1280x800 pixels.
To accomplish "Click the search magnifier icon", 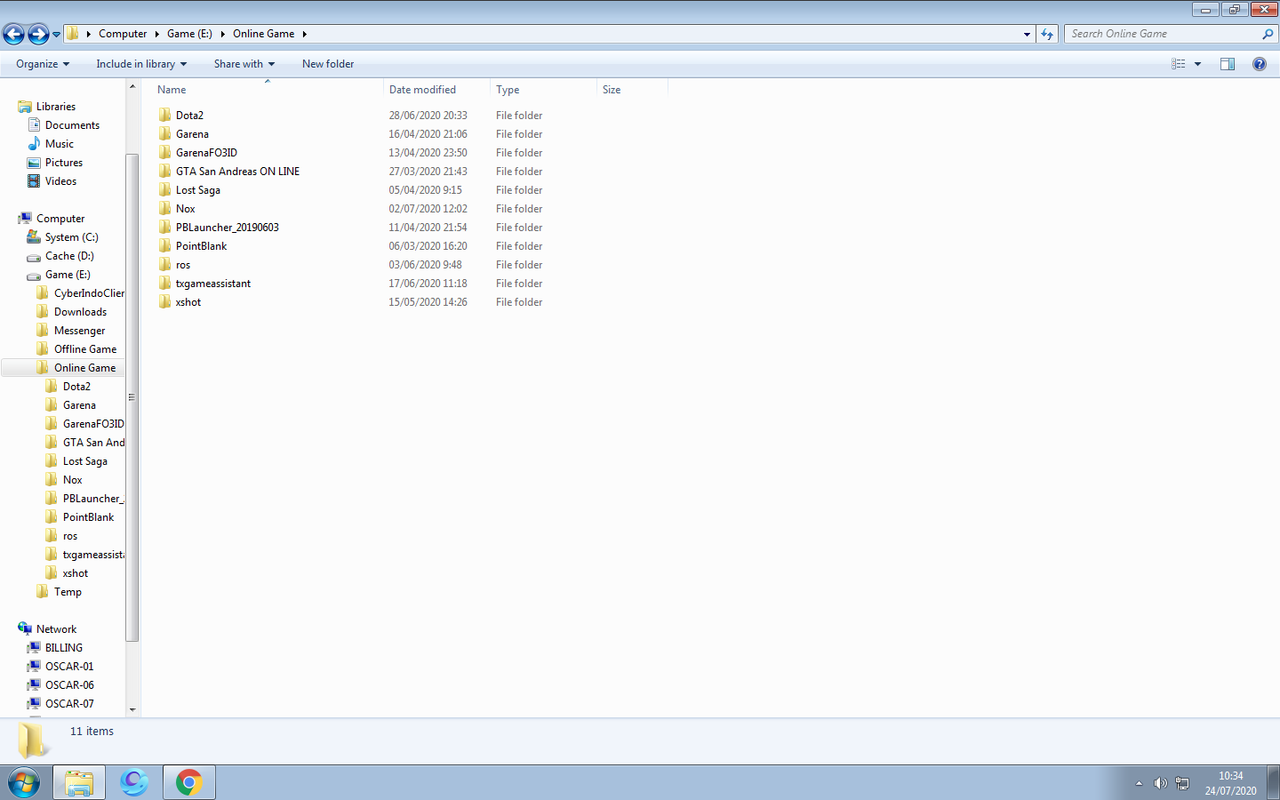I will [x=1268, y=34].
